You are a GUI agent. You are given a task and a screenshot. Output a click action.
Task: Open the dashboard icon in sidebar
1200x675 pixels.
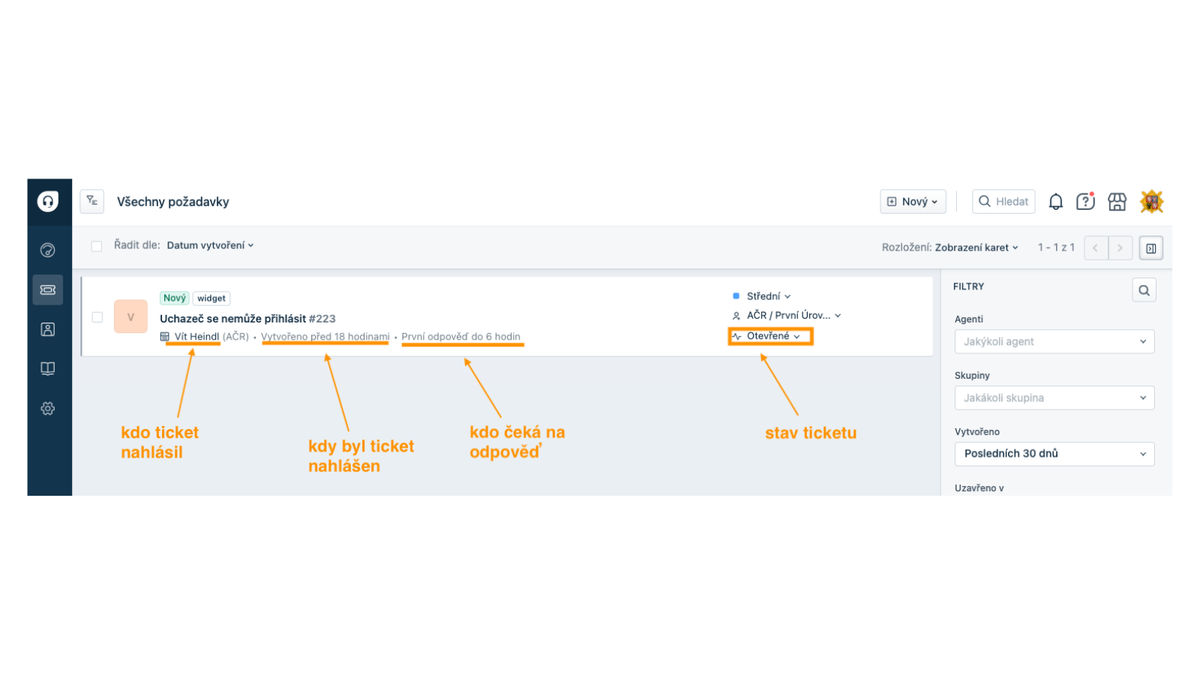[47, 250]
